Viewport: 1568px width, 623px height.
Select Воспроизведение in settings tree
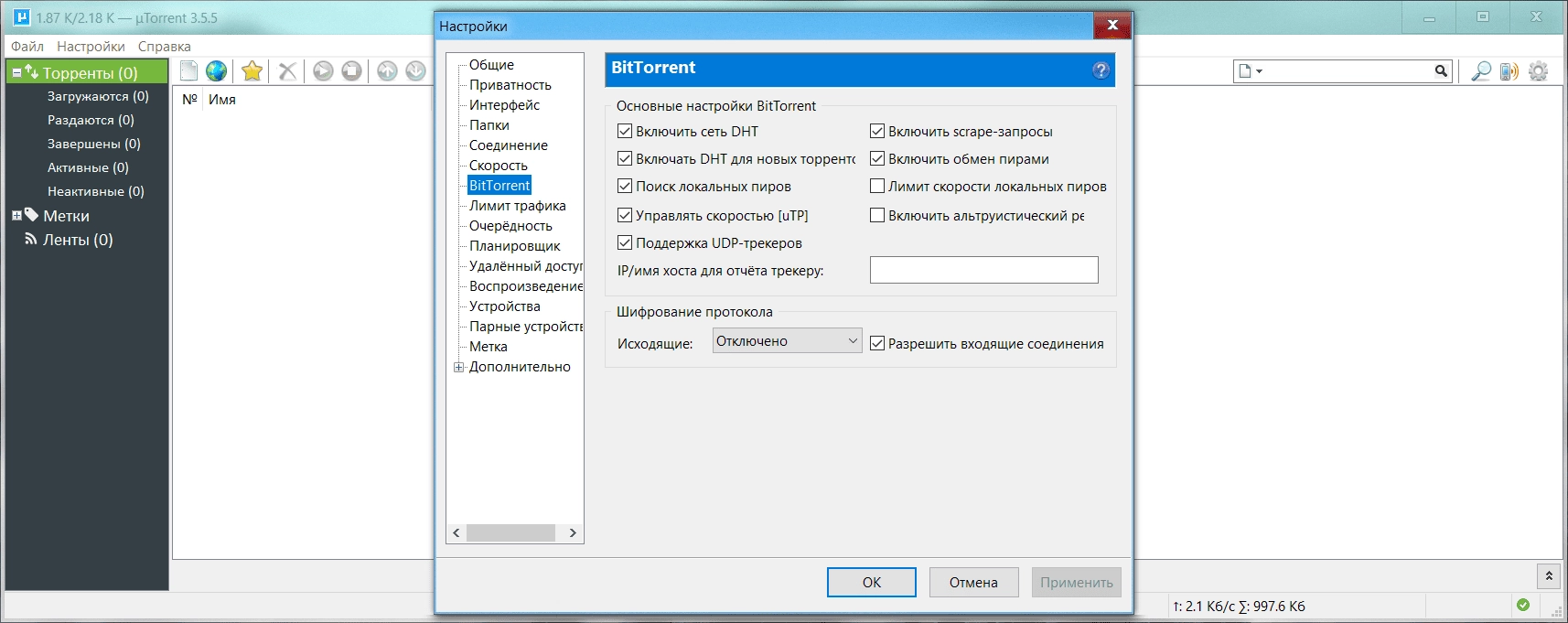point(525,285)
